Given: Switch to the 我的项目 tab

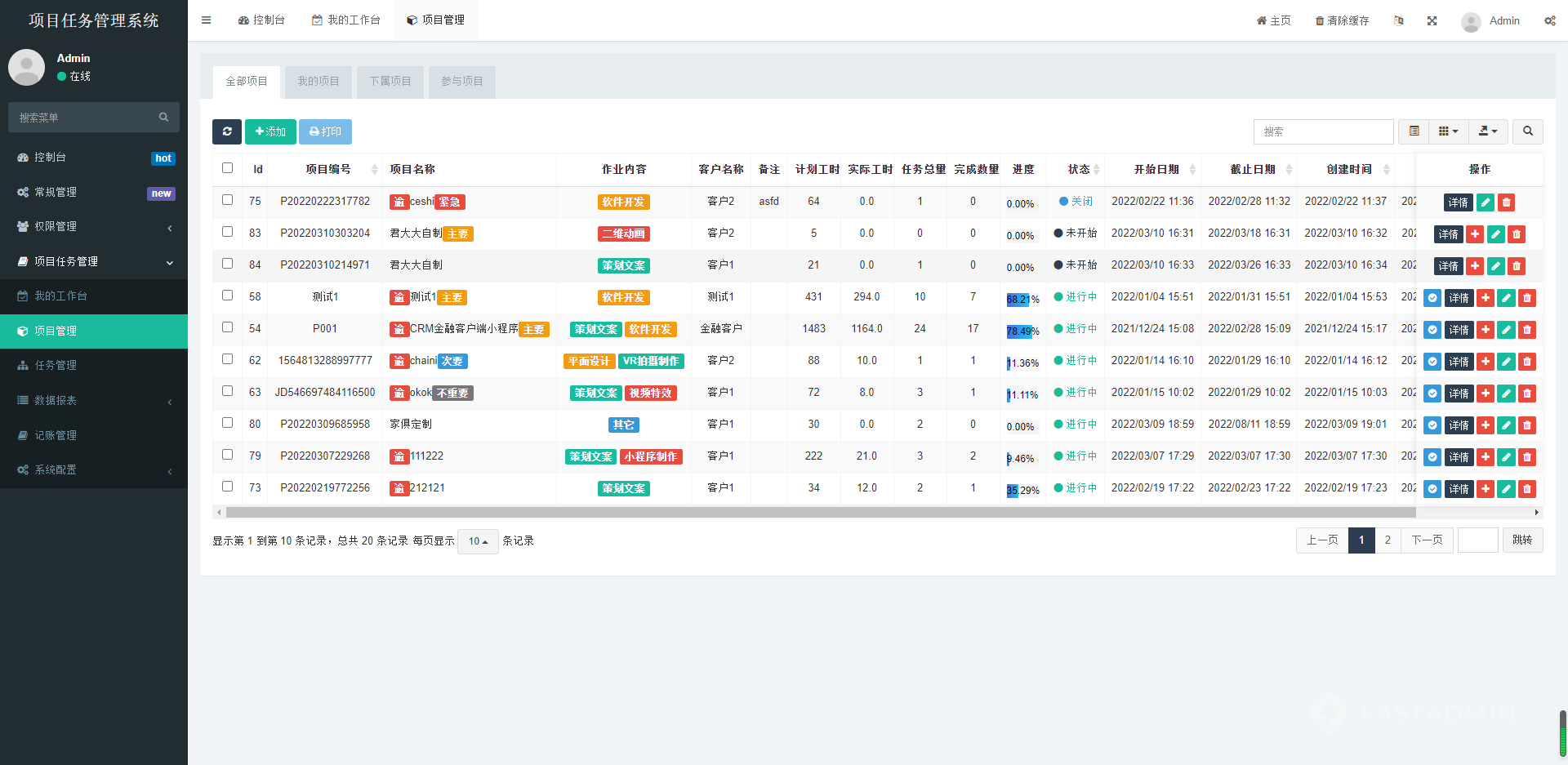Looking at the screenshot, I should (318, 82).
